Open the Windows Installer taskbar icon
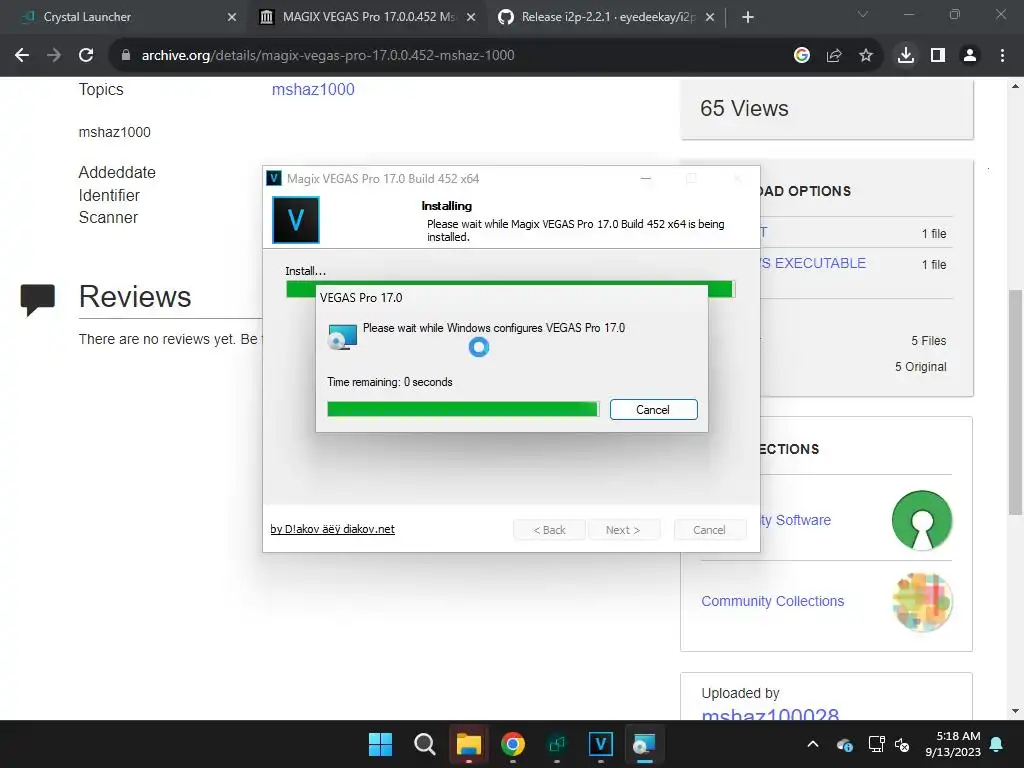 (645, 744)
